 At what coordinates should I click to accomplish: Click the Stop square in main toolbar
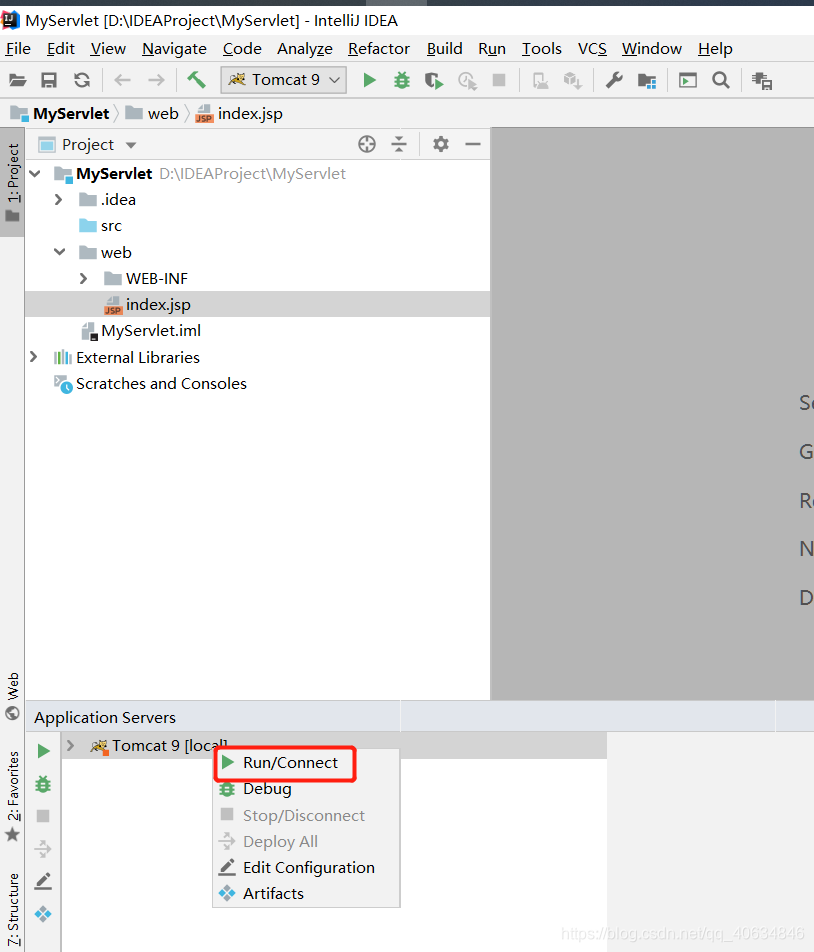click(x=499, y=80)
